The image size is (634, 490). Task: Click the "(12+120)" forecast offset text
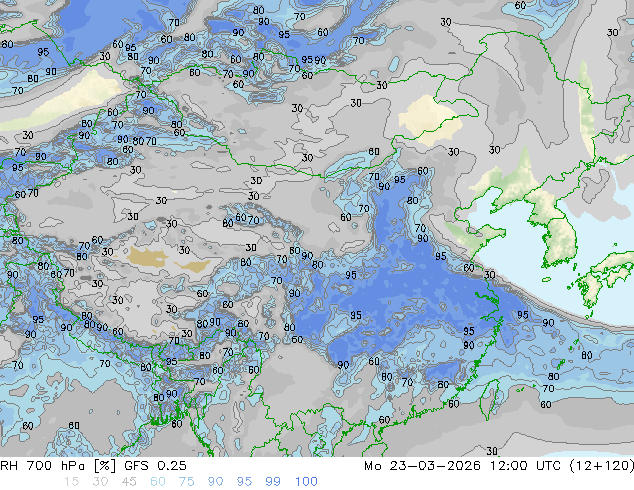(602, 466)
